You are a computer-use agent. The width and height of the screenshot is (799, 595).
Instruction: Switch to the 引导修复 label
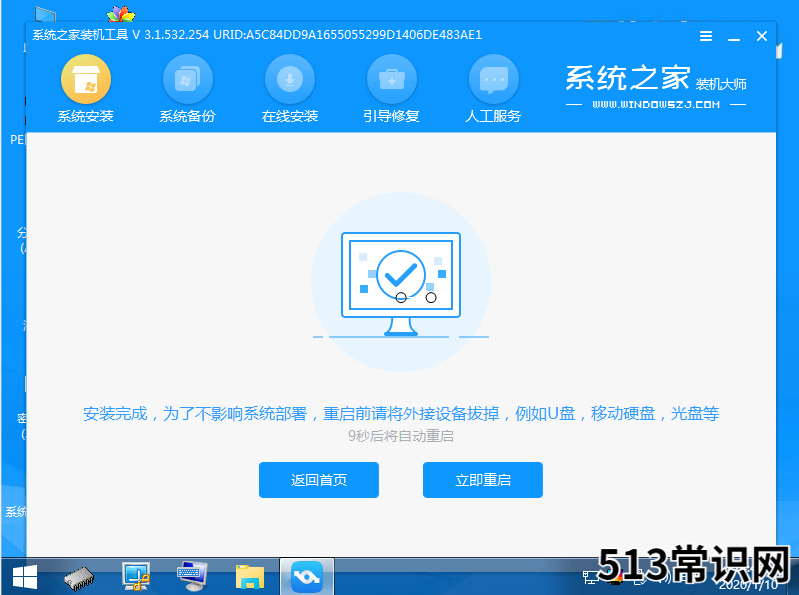[x=391, y=116]
